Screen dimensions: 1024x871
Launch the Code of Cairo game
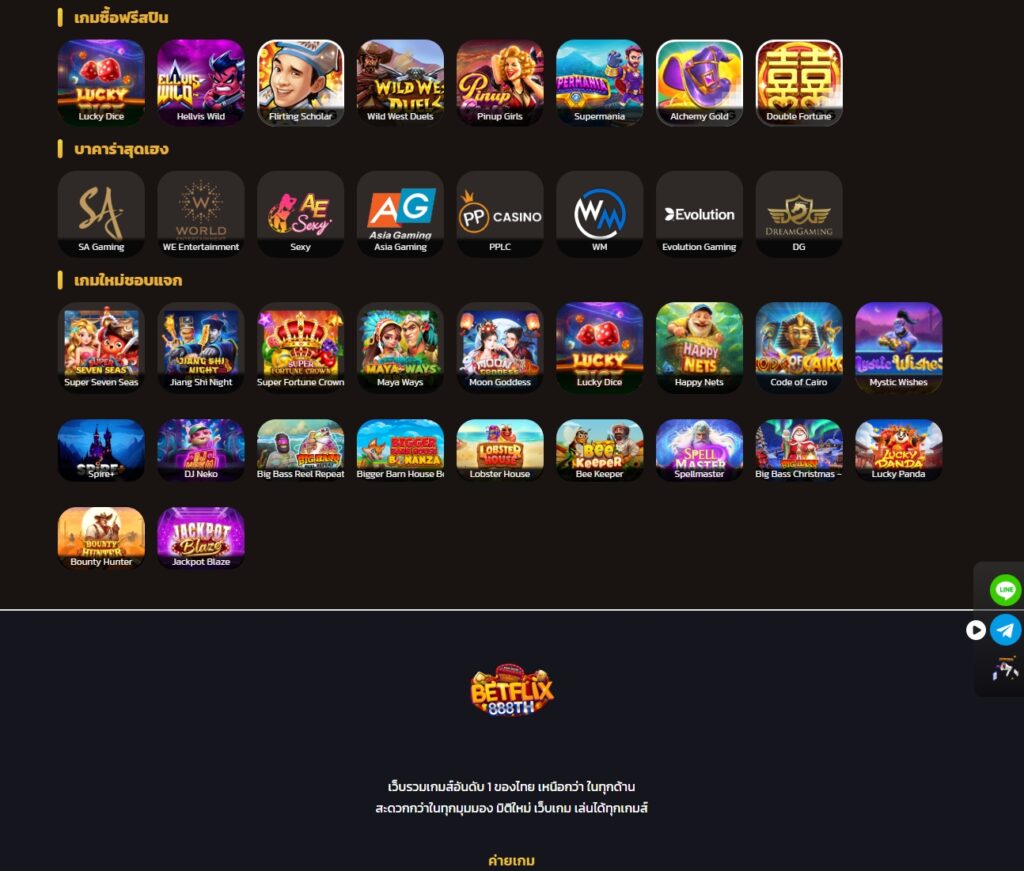[x=799, y=347]
